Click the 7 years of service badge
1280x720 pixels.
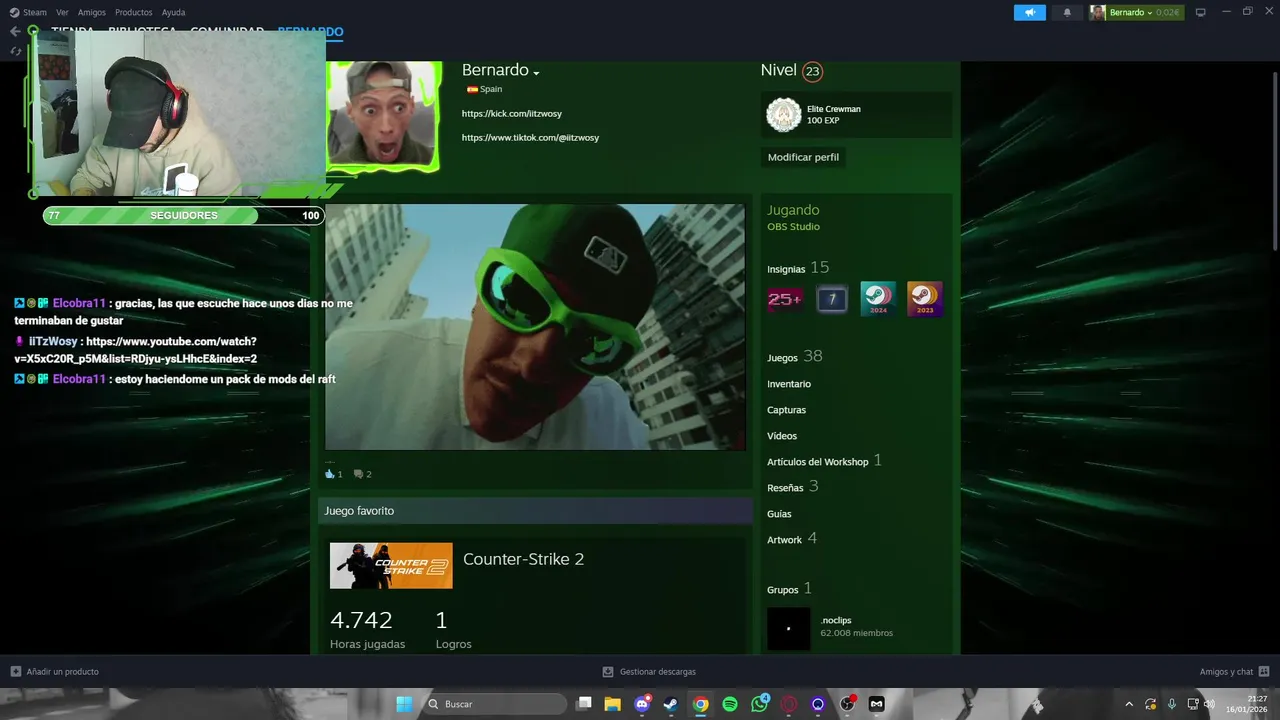click(x=831, y=299)
